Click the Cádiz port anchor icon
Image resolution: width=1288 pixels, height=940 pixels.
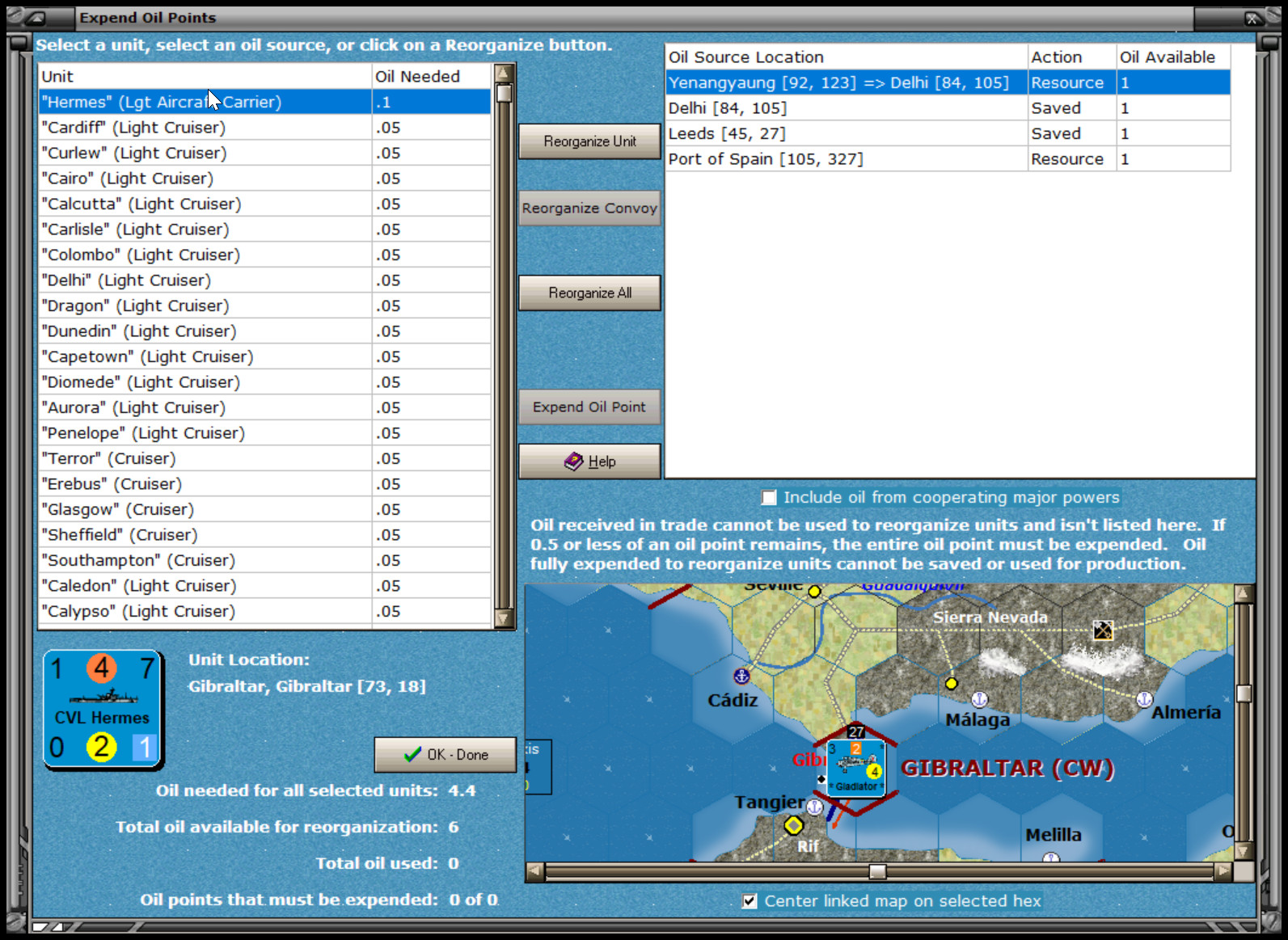741,676
